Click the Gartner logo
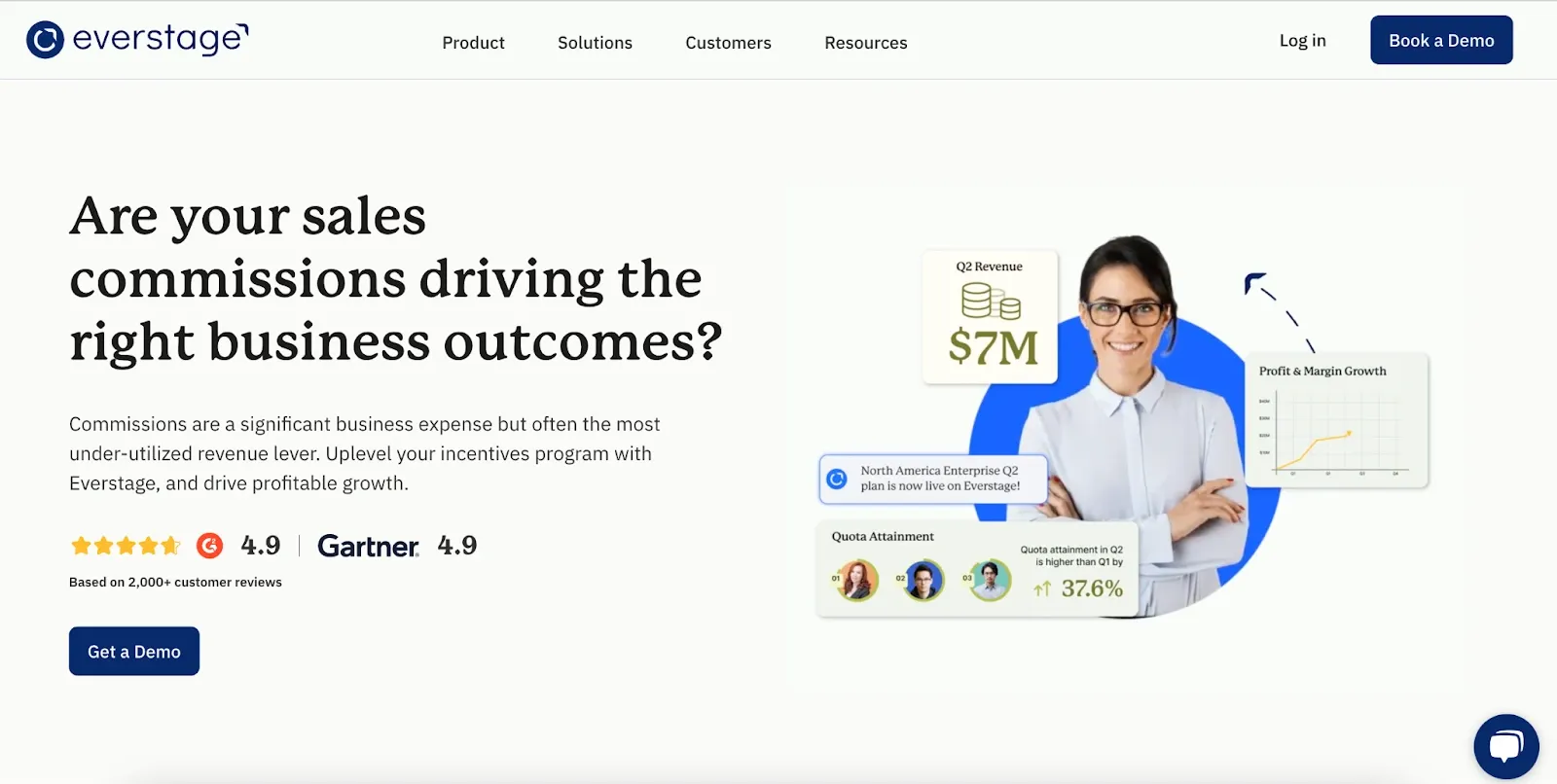 tap(368, 546)
